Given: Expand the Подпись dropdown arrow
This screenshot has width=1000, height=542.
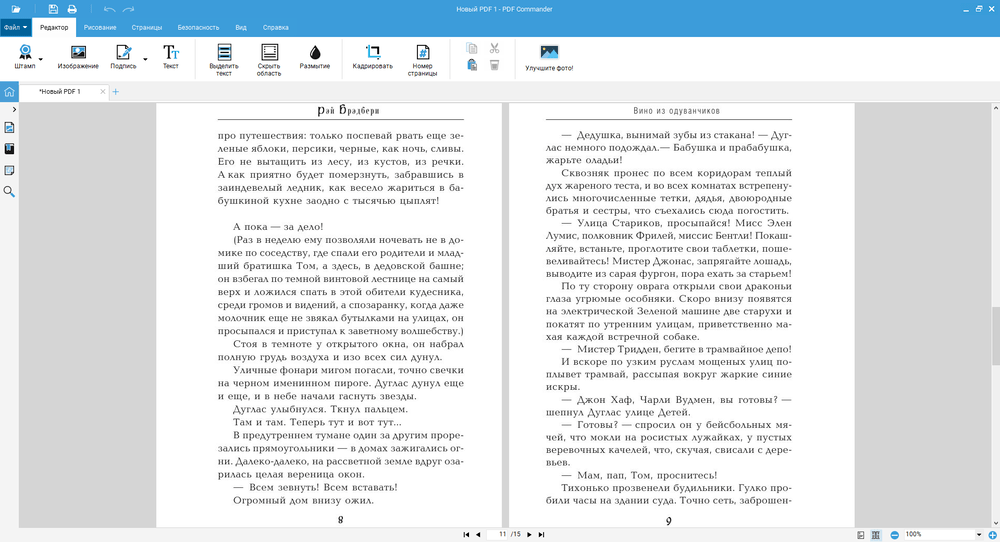Looking at the screenshot, I should (x=145, y=59).
